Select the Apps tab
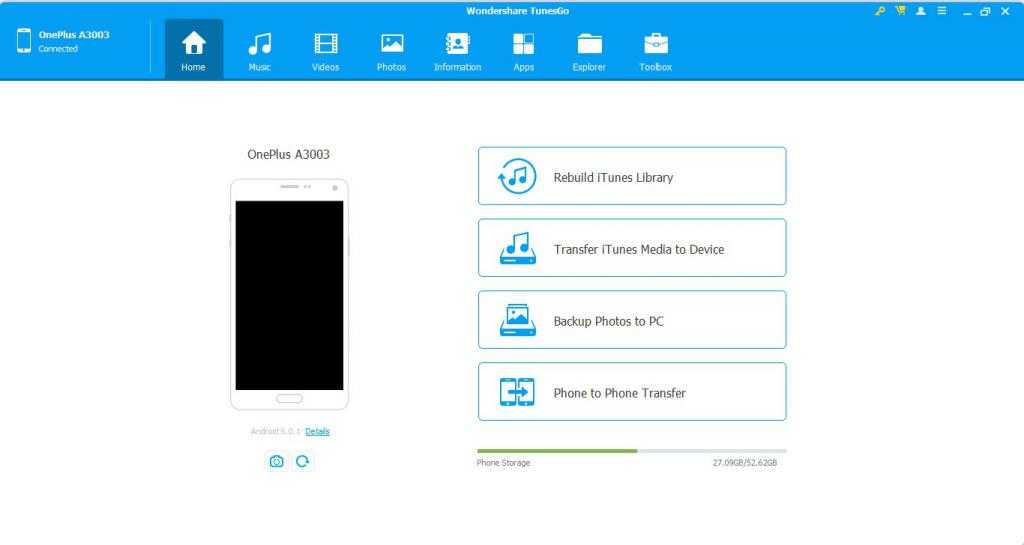1024x545 pixels. (523, 51)
